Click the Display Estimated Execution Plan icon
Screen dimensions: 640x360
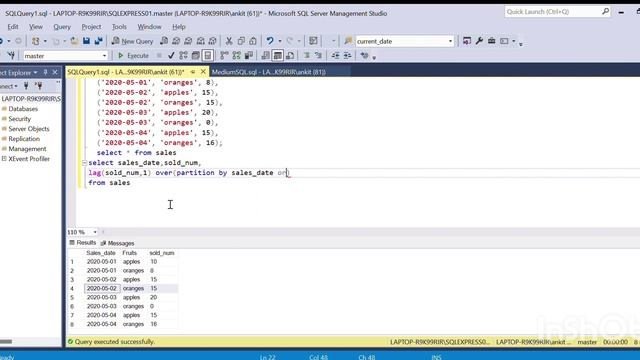[x=183, y=56]
